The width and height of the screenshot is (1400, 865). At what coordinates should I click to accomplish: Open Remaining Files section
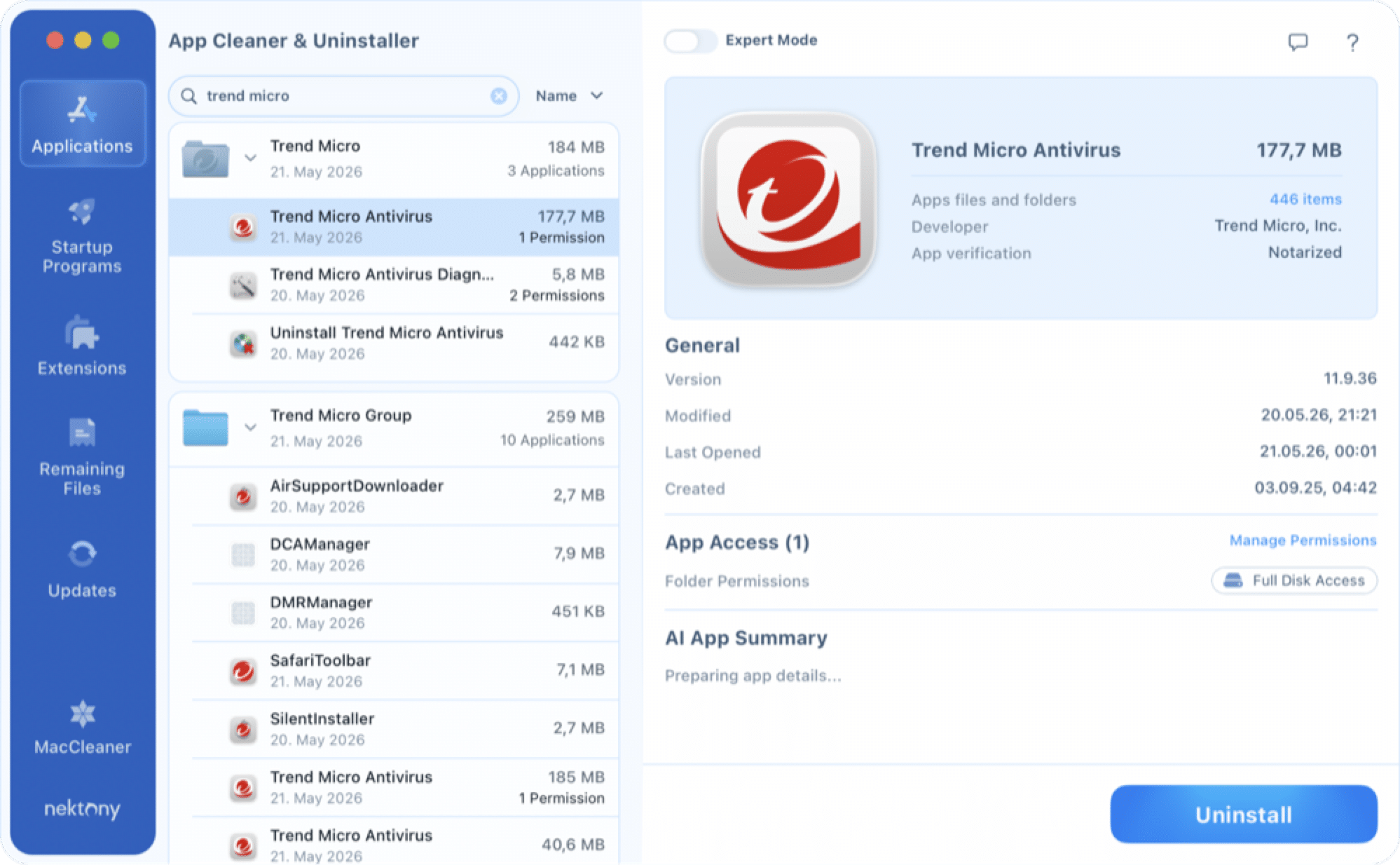[x=82, y=457]
